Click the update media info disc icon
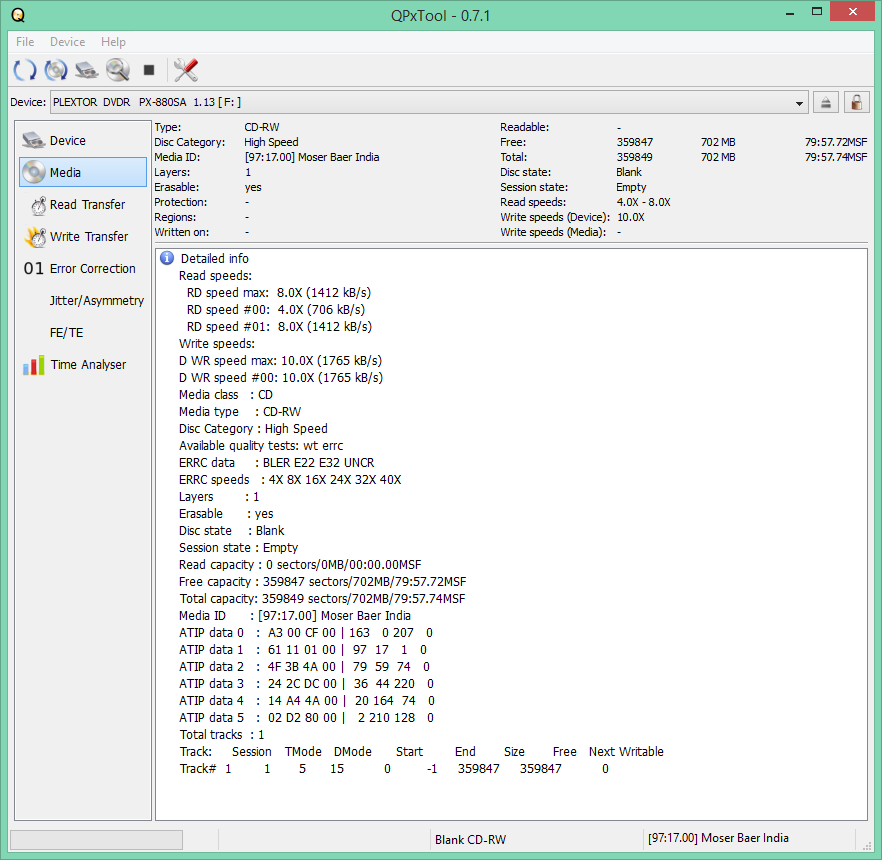The height and width of the screenshot is (860, 882). [56, 70]
